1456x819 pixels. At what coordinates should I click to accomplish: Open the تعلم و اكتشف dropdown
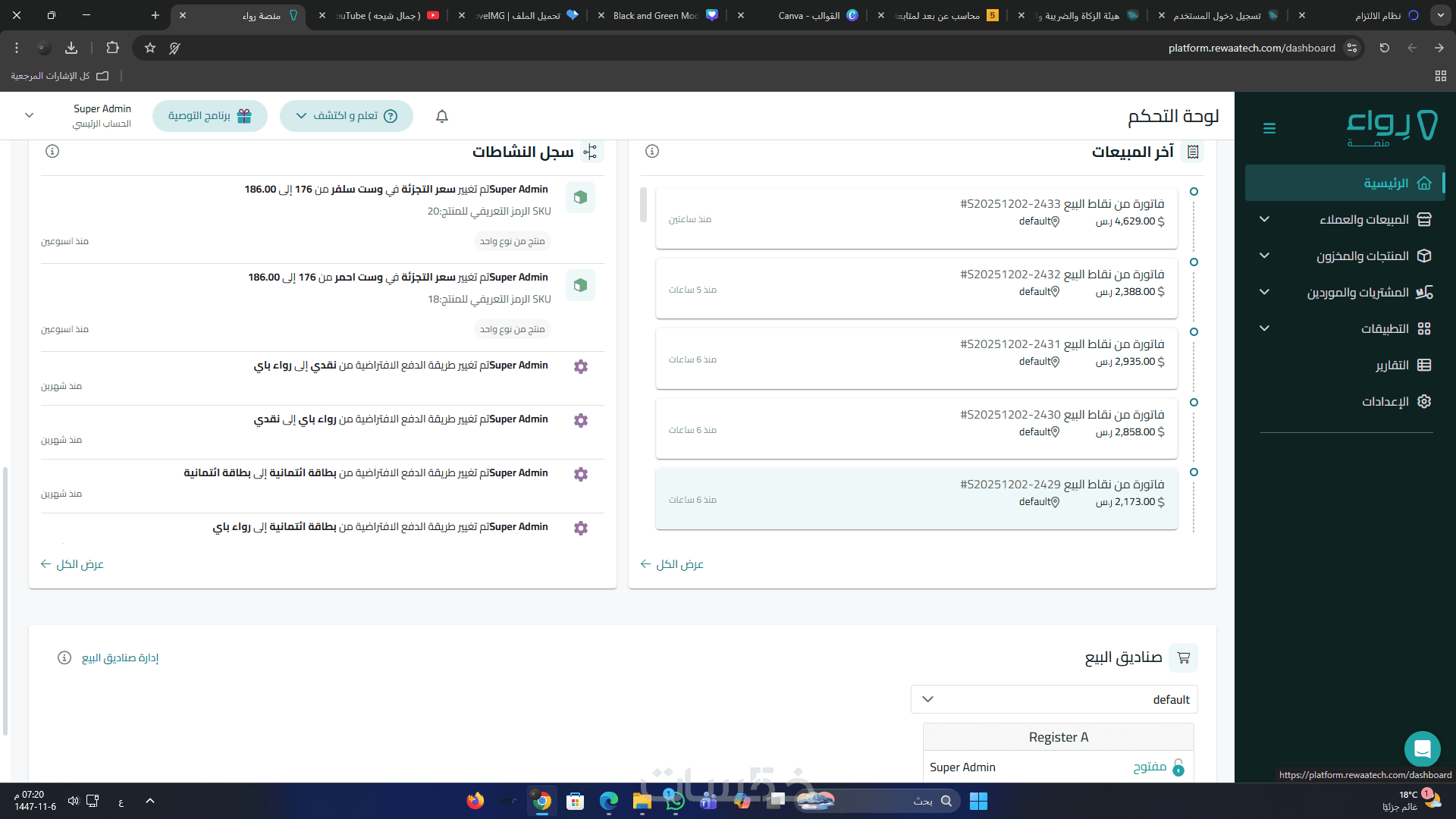pyautogui.click(x=347, y=116)
